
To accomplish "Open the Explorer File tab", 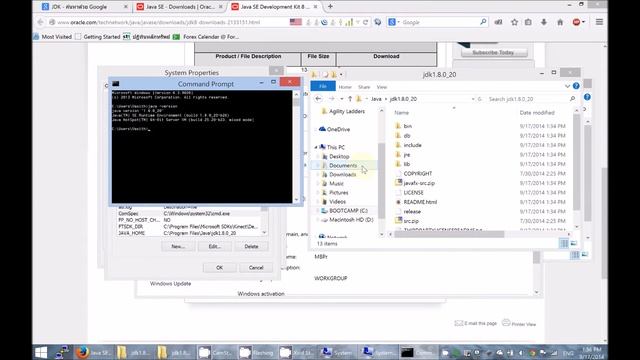I will pyautogui.click(x=322, y=87).
